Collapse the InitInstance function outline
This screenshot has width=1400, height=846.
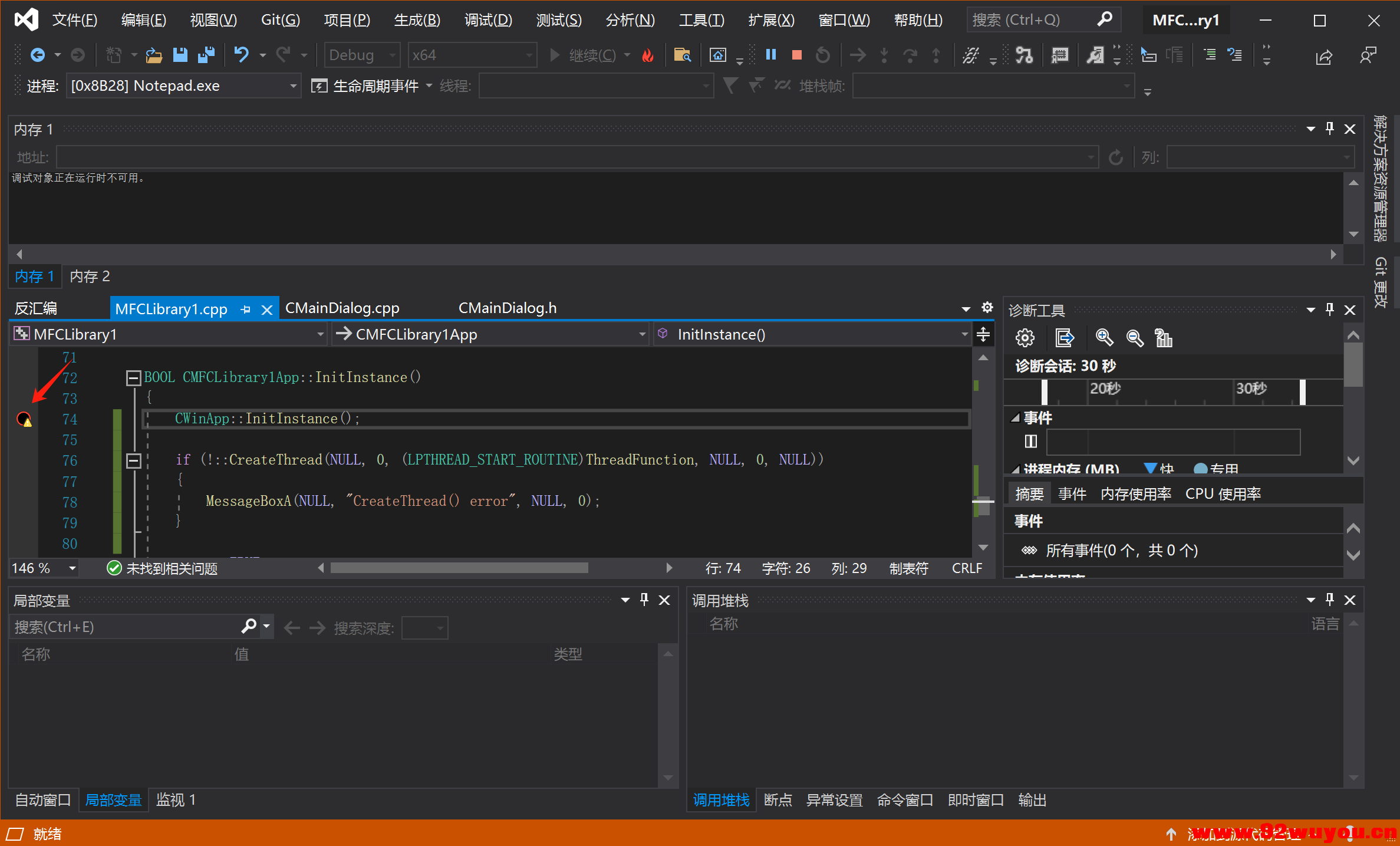[133, 377]
